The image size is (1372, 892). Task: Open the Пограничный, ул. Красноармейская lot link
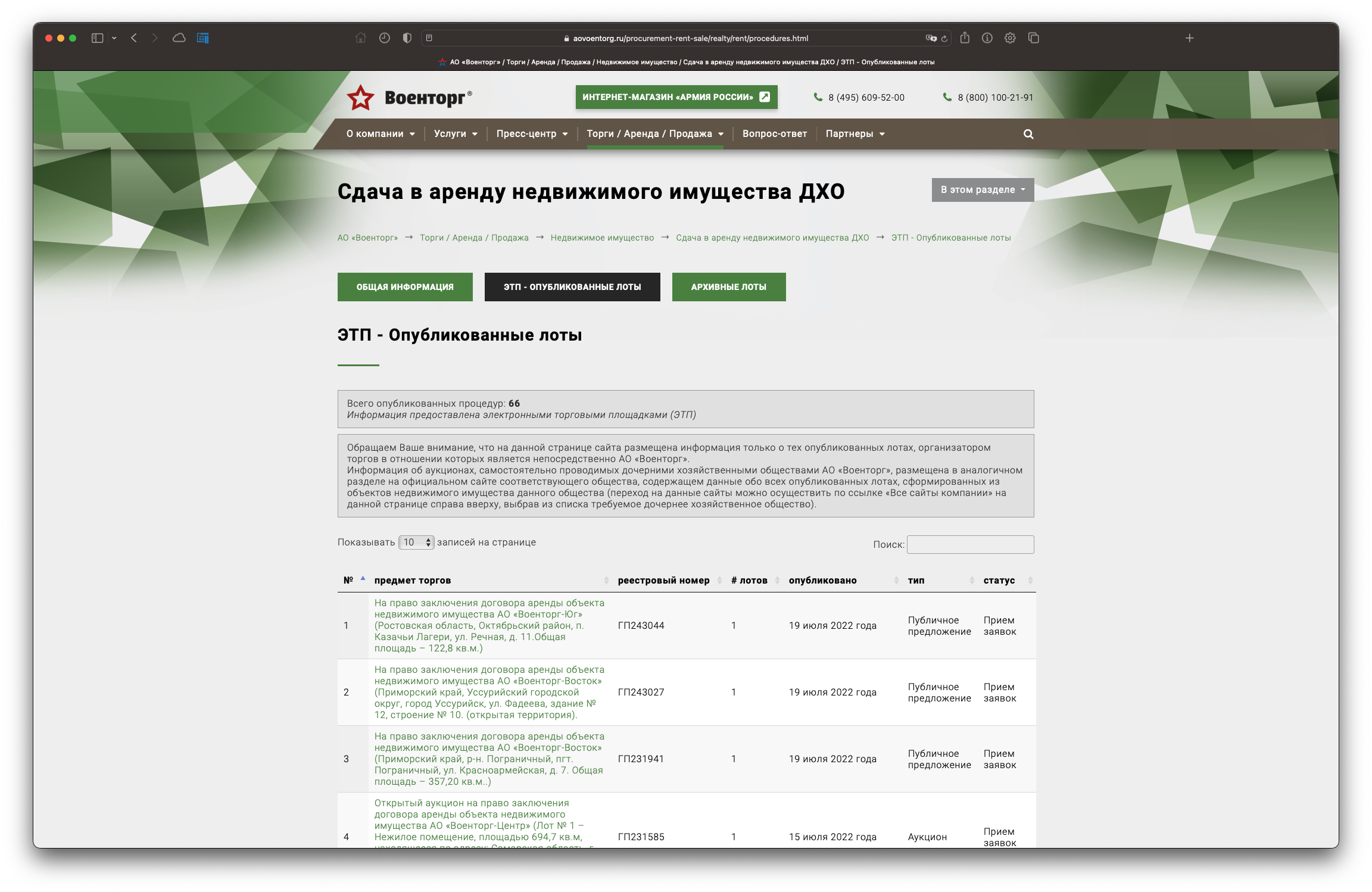pyautogui.click(x=489, y=759)
